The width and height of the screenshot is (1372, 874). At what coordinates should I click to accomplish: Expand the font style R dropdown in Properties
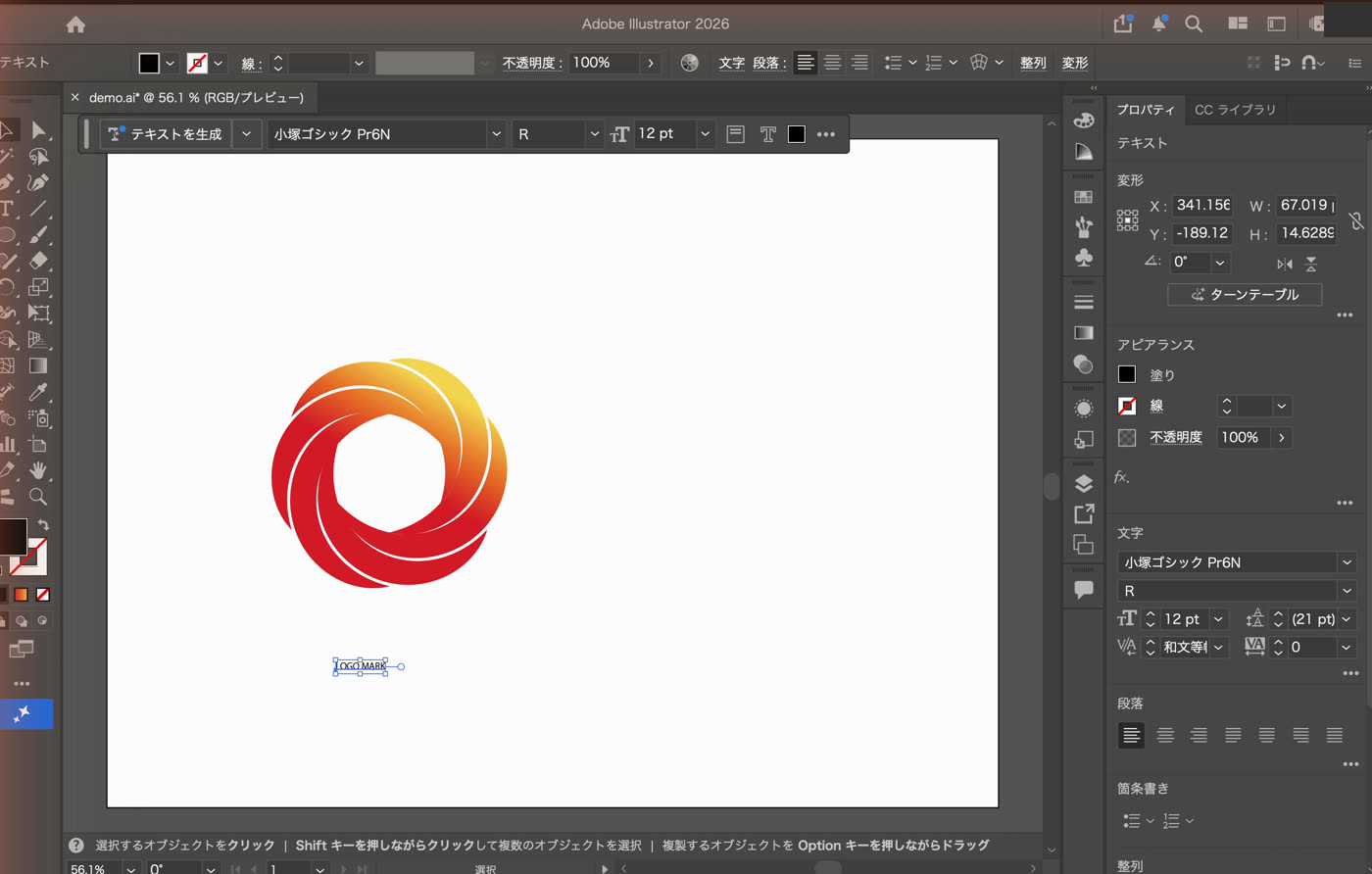pos(1347,591)
